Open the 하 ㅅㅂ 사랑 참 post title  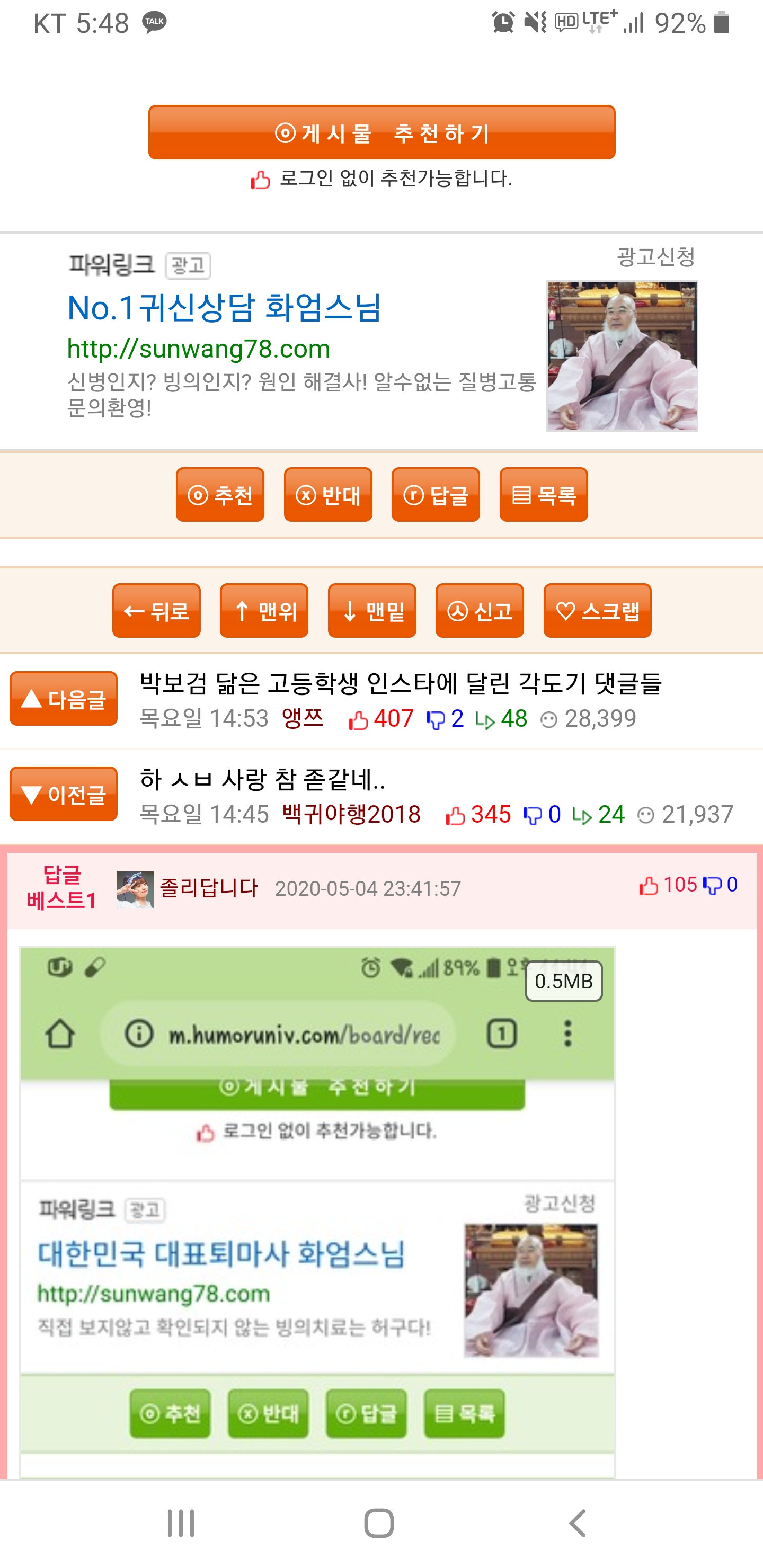click(x=262, y=780)
